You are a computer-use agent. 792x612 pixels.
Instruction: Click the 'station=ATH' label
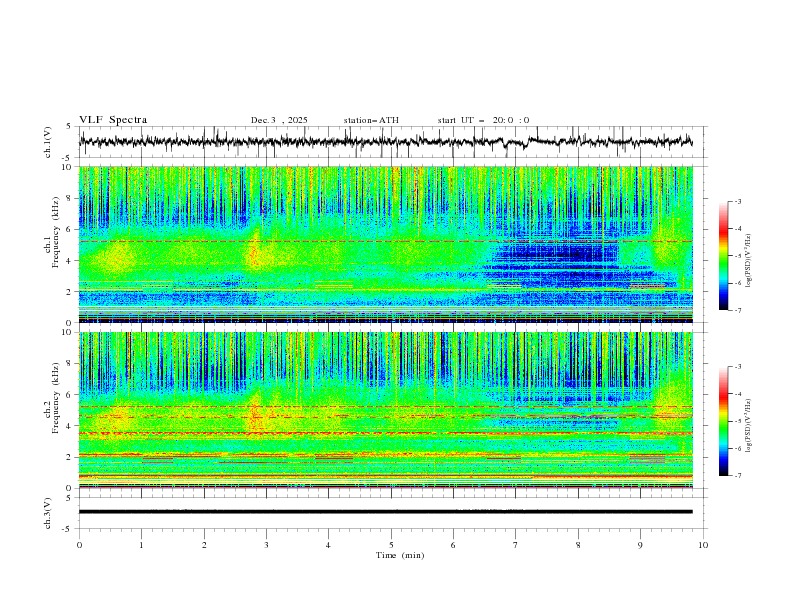[x=371, y=120]
